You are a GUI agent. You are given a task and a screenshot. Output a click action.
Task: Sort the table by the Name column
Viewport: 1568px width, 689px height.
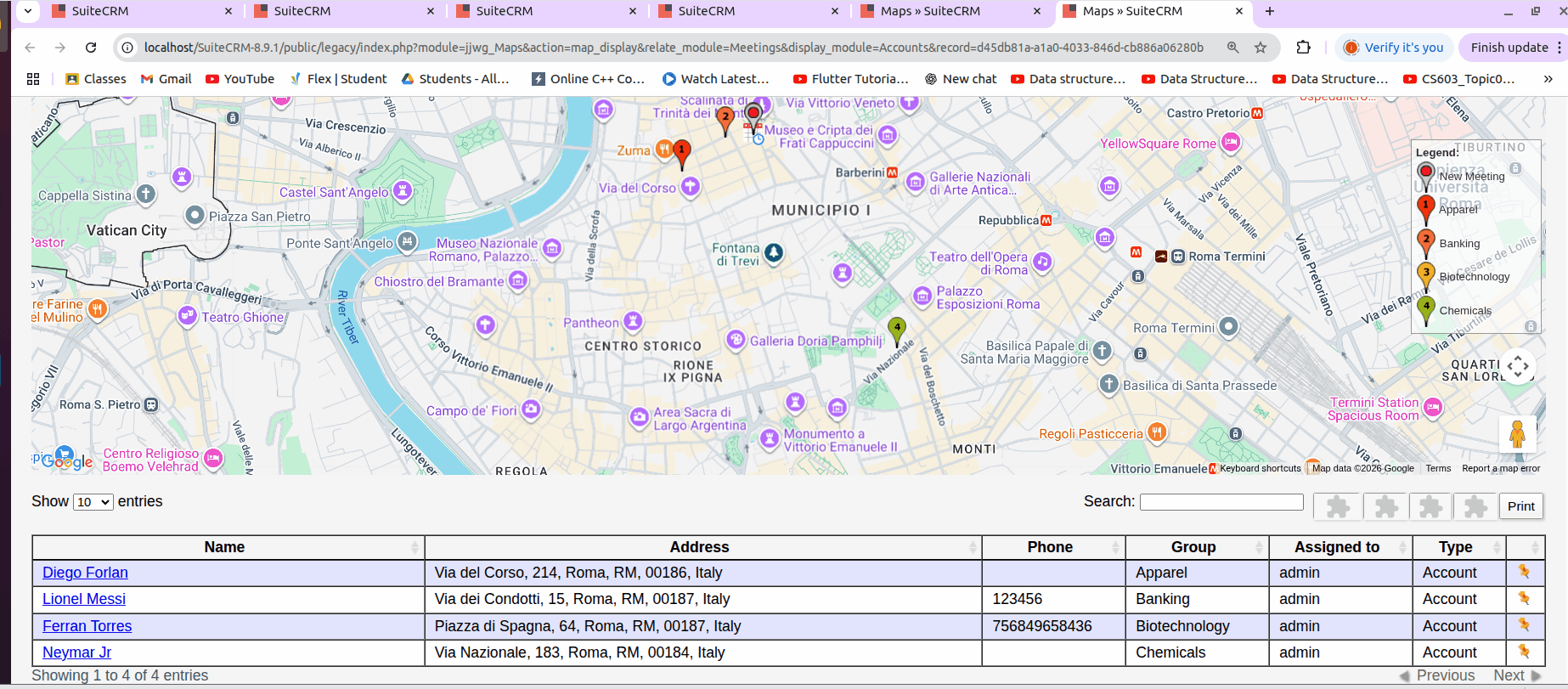tap(225, 547)
